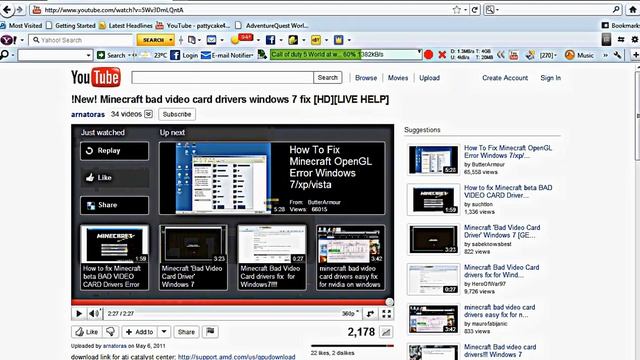The width and height of the screenshot is (640, 360).
Task: Click the YouTube logo
Action: [96, 77]
